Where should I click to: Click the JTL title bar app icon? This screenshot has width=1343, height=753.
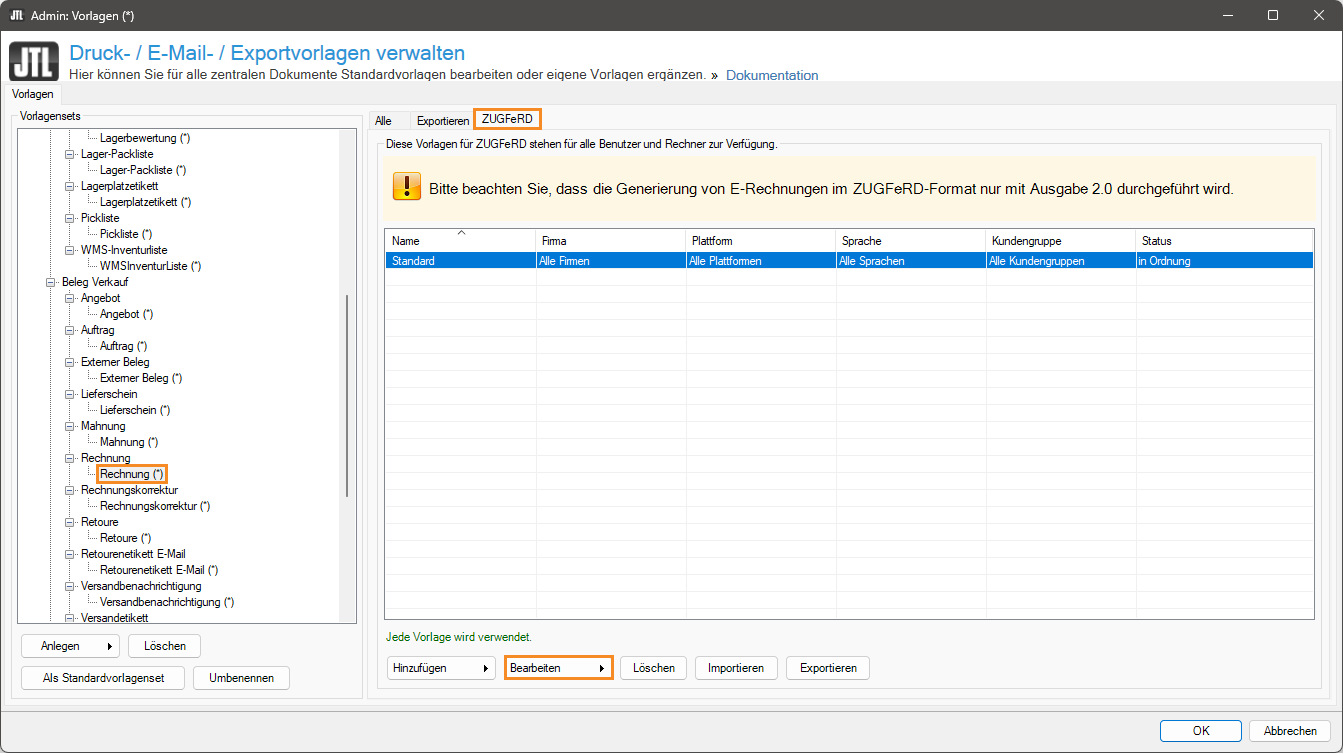tap(16, 15)
